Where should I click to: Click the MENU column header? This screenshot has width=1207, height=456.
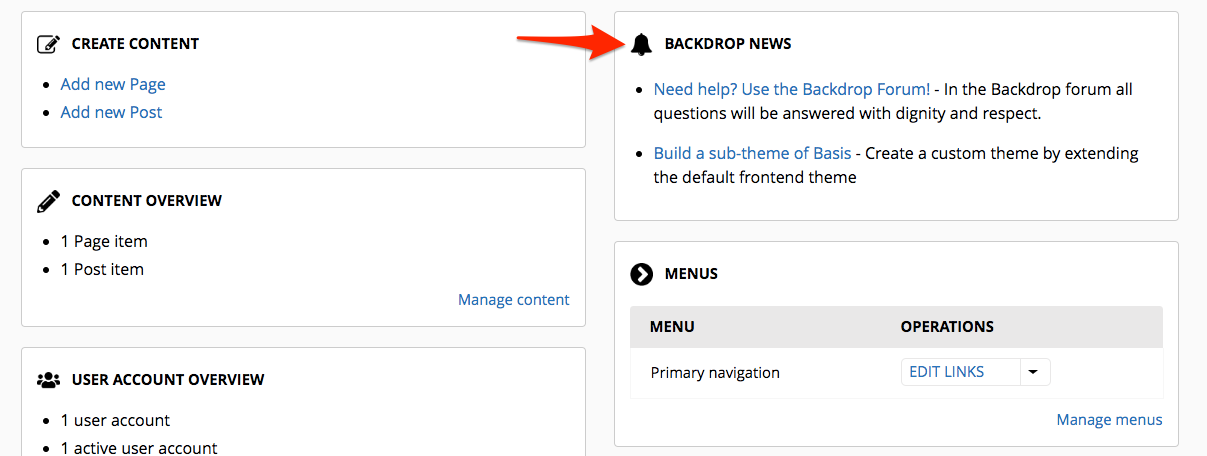coord(672,327)
